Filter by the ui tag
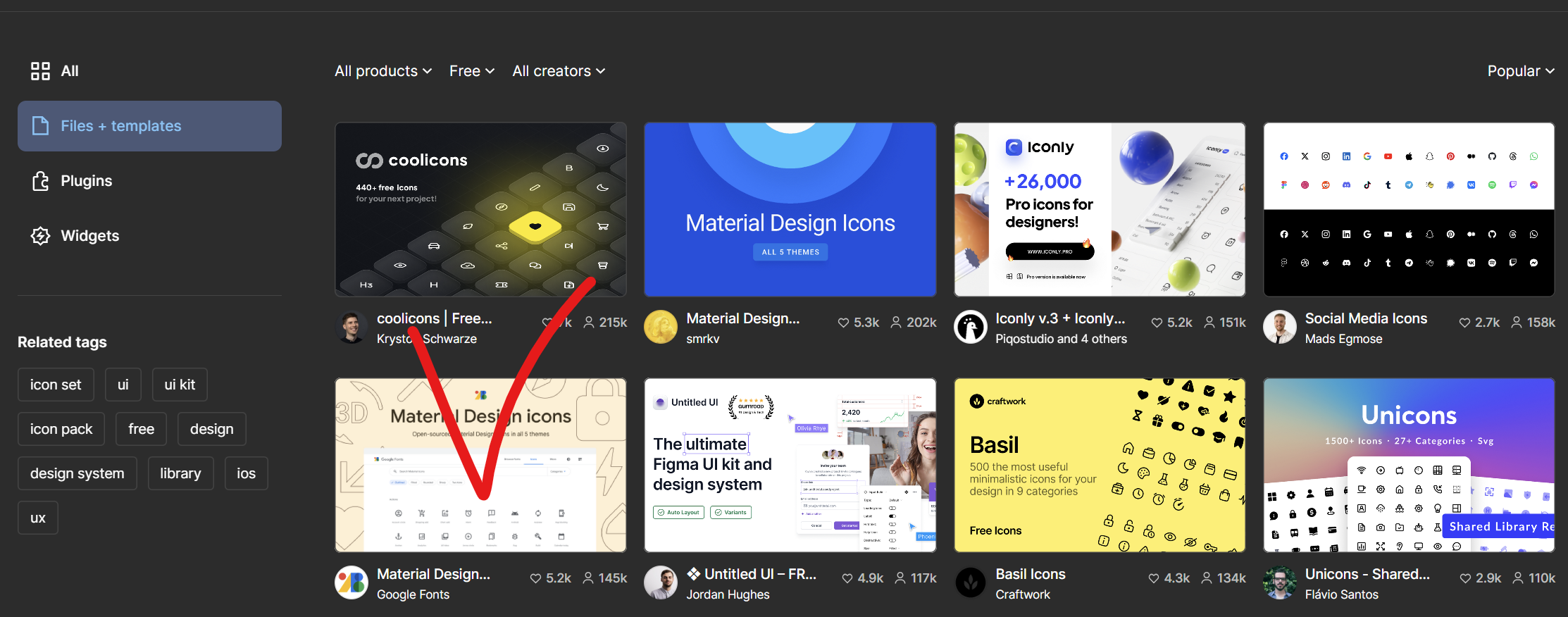The height and width of the screenshot is (617, 1568). tap(123, 385)
